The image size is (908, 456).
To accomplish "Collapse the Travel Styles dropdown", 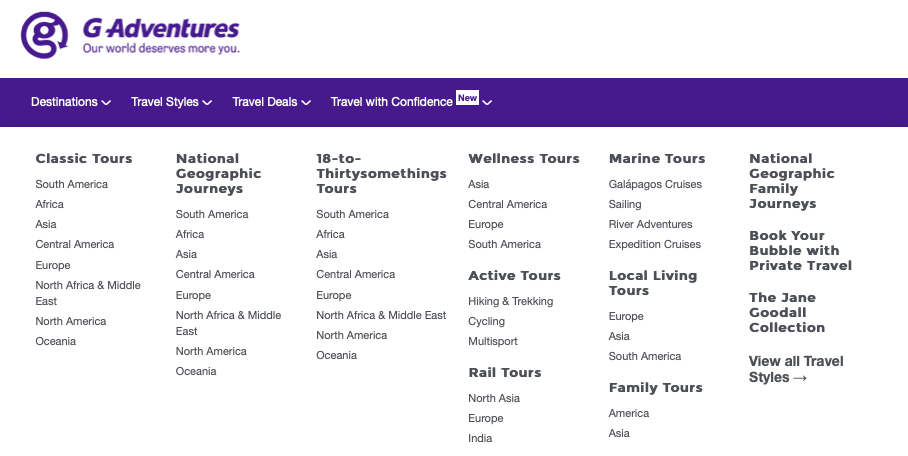I will [x=171, y=102].
